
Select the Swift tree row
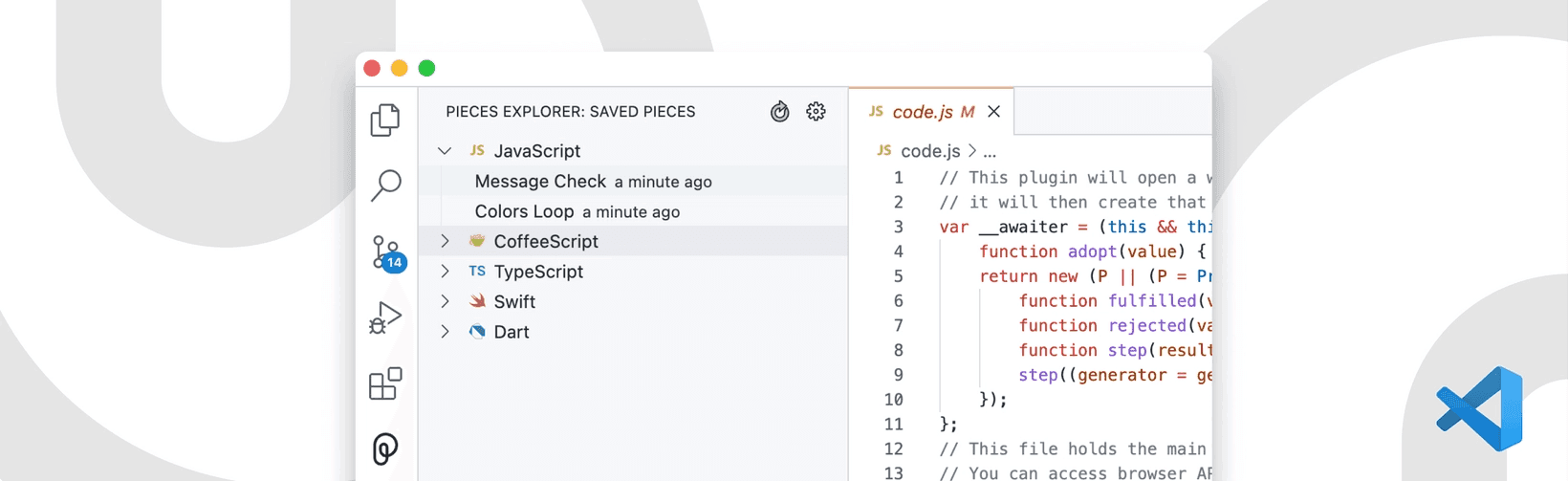click(x=634, y=301)
